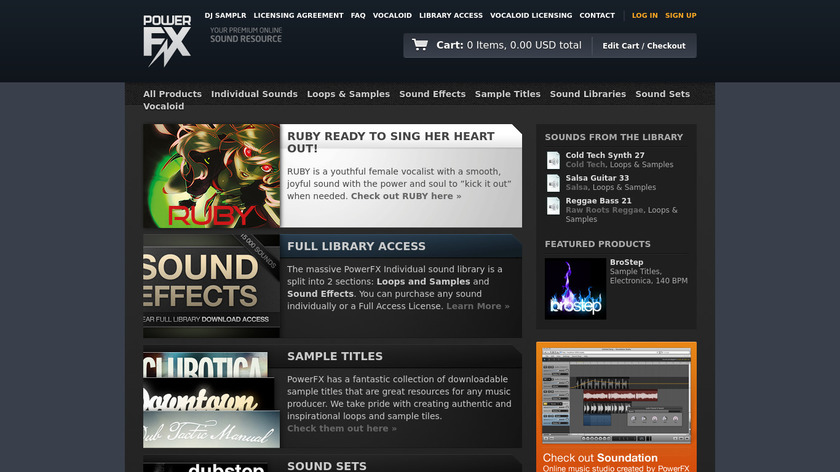Open the BroStep product title link
840x472 pixels.
coord(626,262)
